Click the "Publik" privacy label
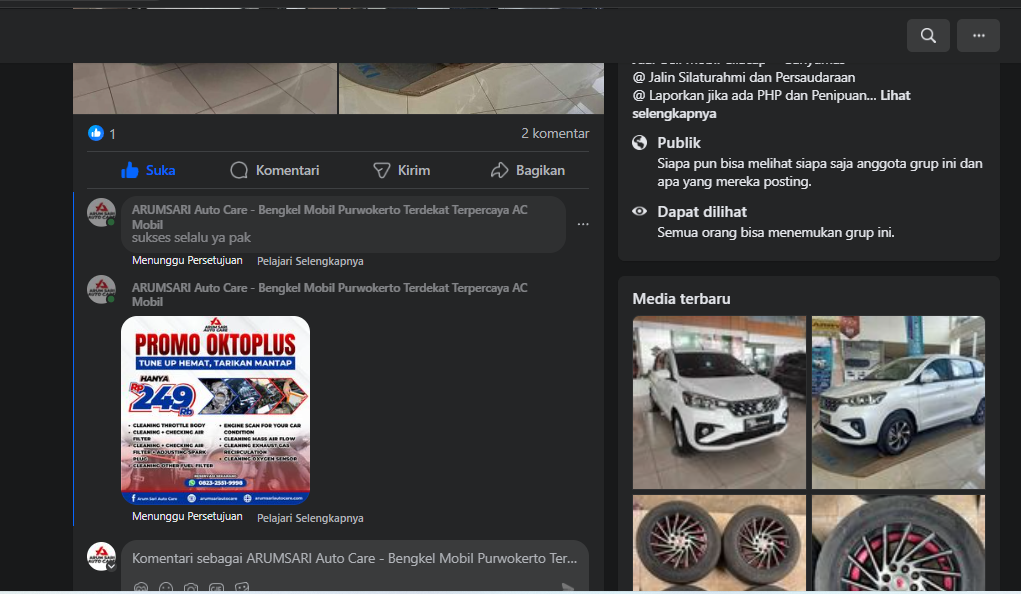The height and width of the screenshot is (594, 1021). click(678, 143)
